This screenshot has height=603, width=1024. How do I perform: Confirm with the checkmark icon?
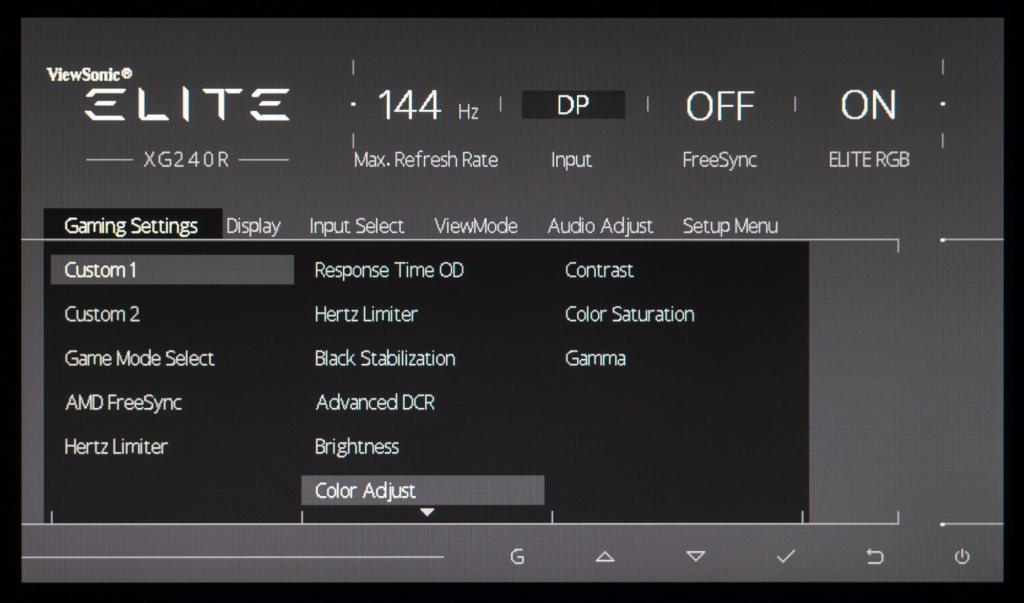[786, 557]
